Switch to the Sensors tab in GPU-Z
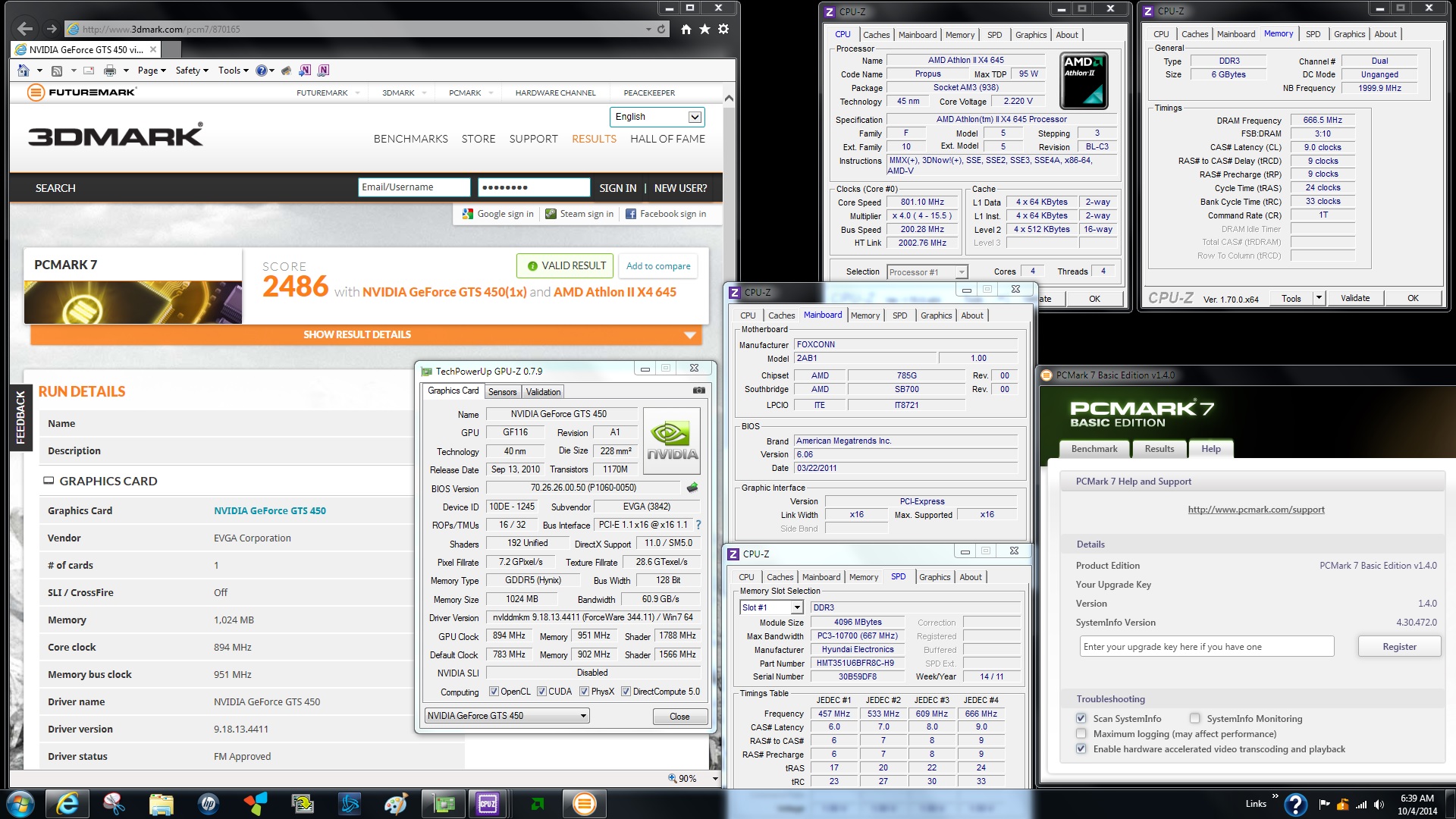The width and height of the screenshot is (1456, 819). tap(502, 392)
